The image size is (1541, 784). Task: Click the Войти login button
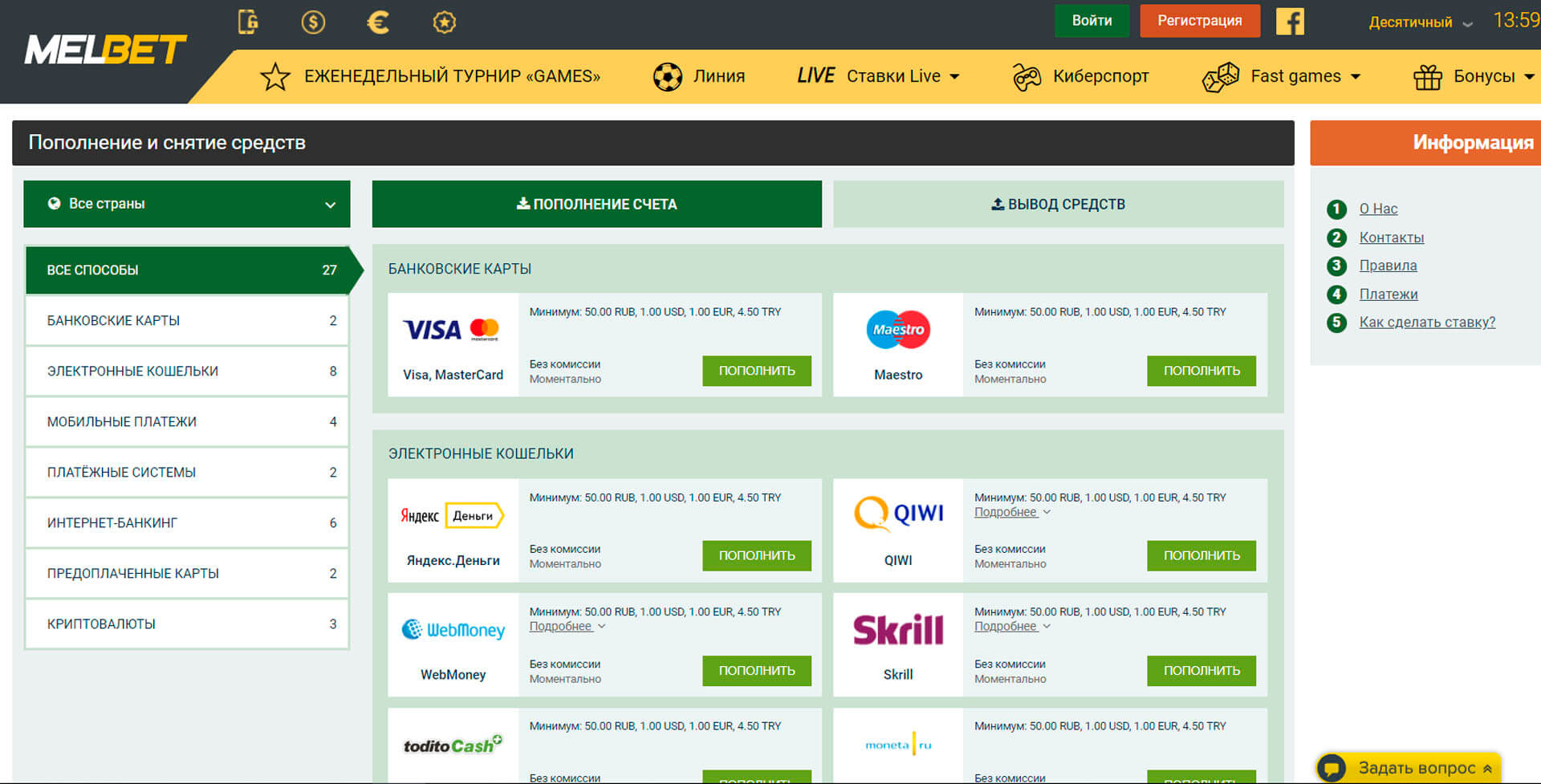click(1092, 21)
